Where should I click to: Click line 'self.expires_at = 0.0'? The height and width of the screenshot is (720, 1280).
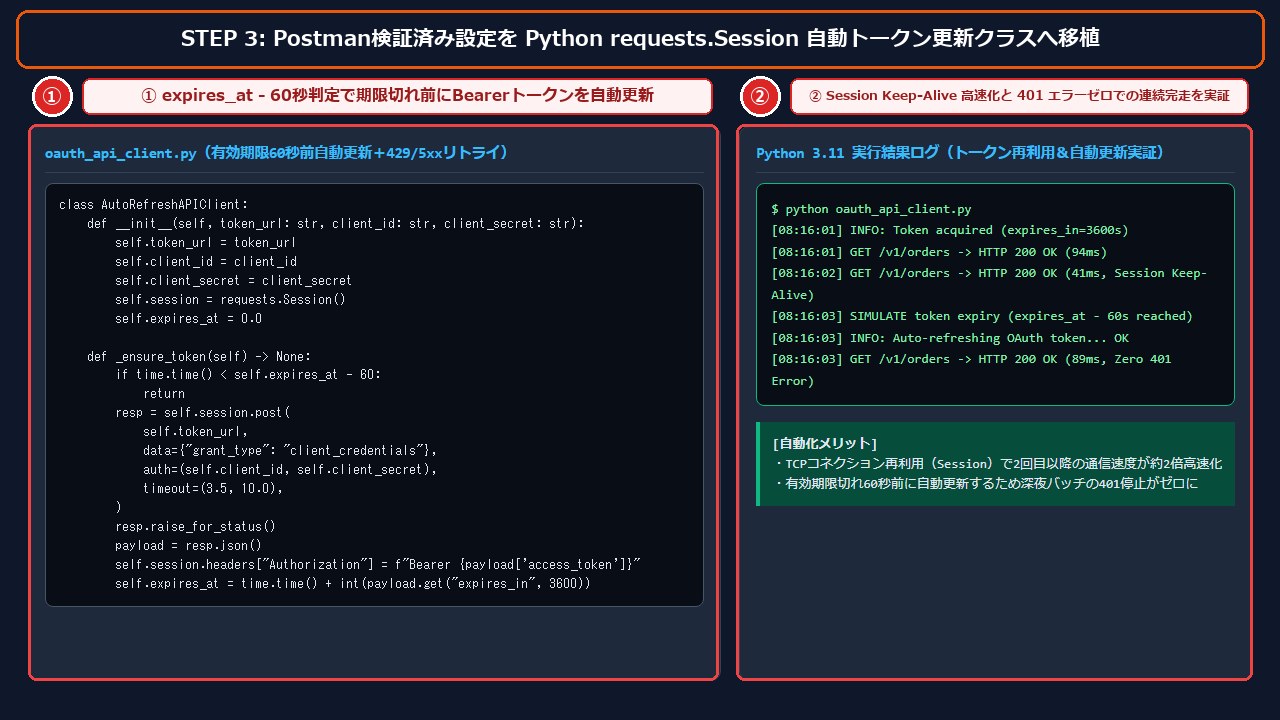click(x=188, y=319)
